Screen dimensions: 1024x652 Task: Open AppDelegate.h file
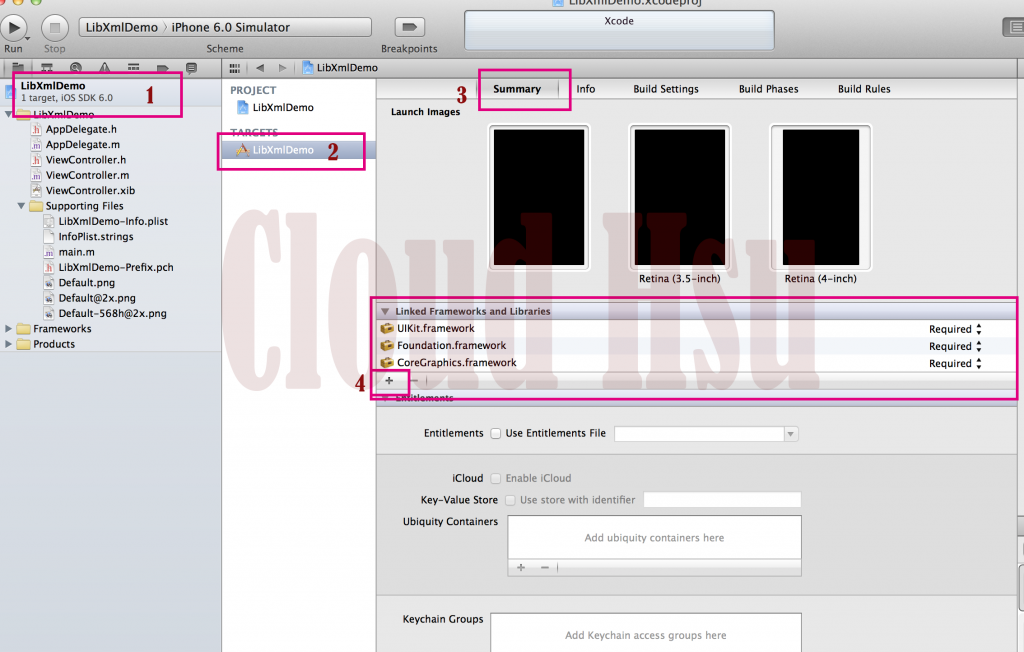click(81, 129)
